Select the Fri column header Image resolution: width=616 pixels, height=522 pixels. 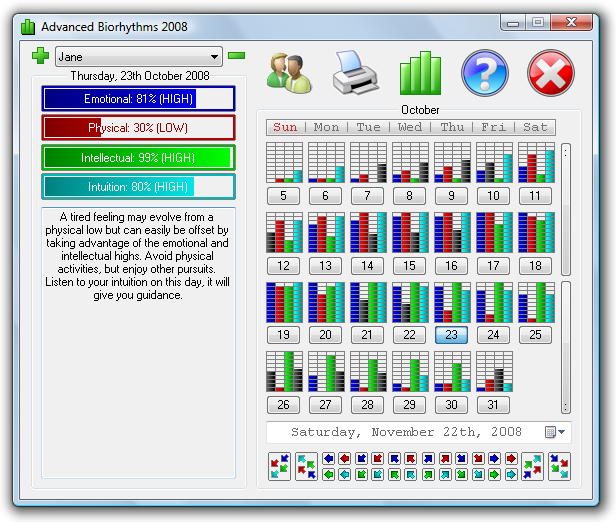point(494,127)
